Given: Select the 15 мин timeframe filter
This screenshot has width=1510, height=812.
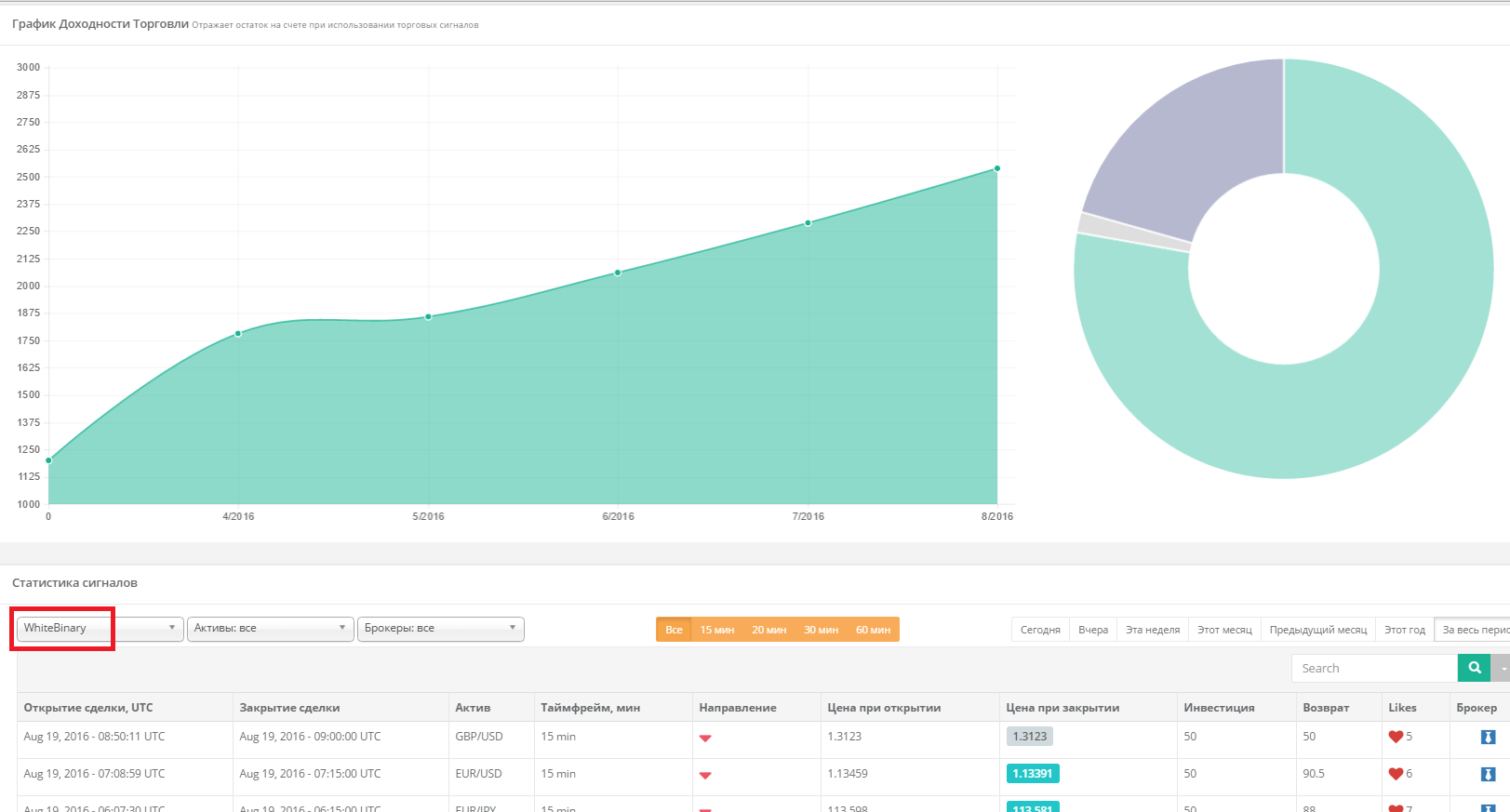Looking at the screenshot, I should 716,630.
